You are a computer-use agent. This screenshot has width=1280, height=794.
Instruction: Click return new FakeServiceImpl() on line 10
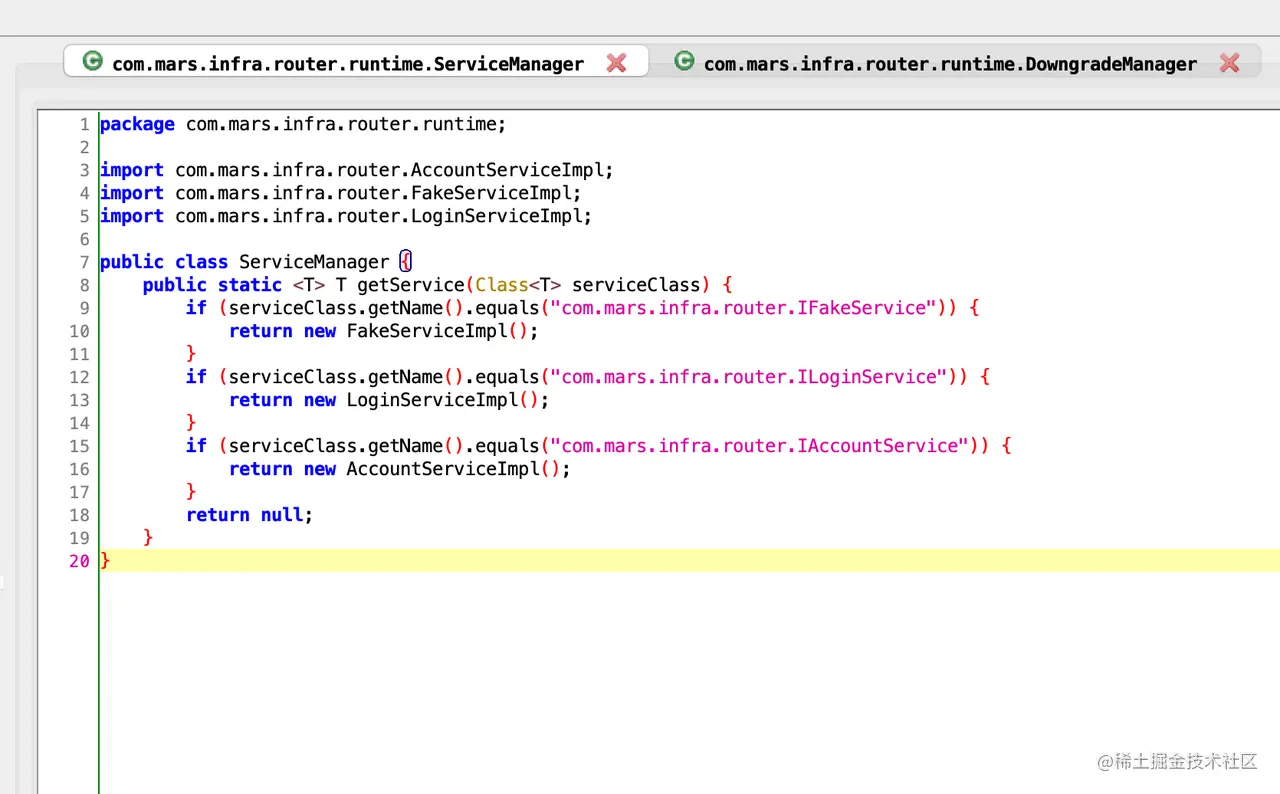(x=384, y=332)
